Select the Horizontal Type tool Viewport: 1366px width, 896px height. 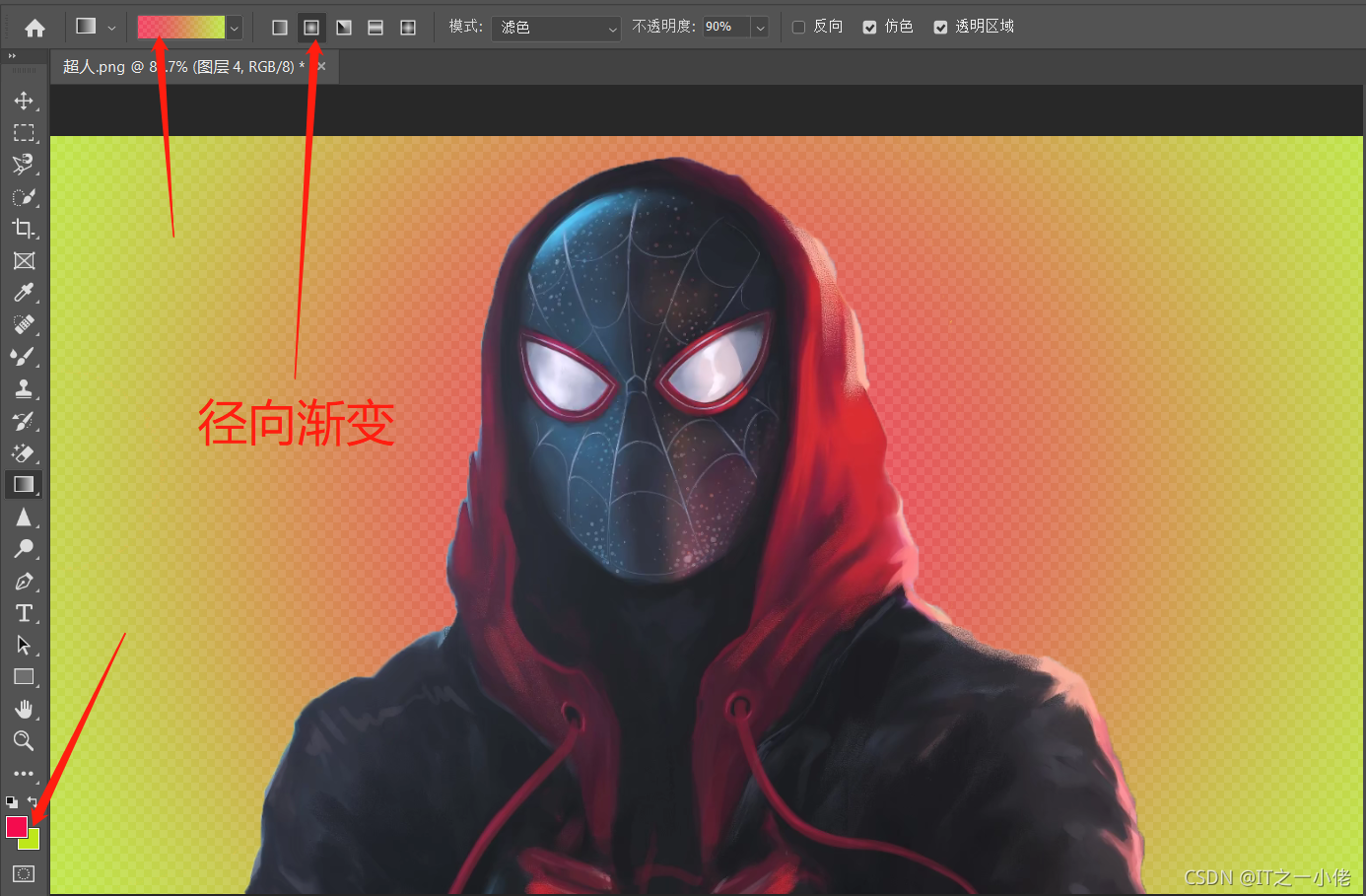click(x=24, y=613)
